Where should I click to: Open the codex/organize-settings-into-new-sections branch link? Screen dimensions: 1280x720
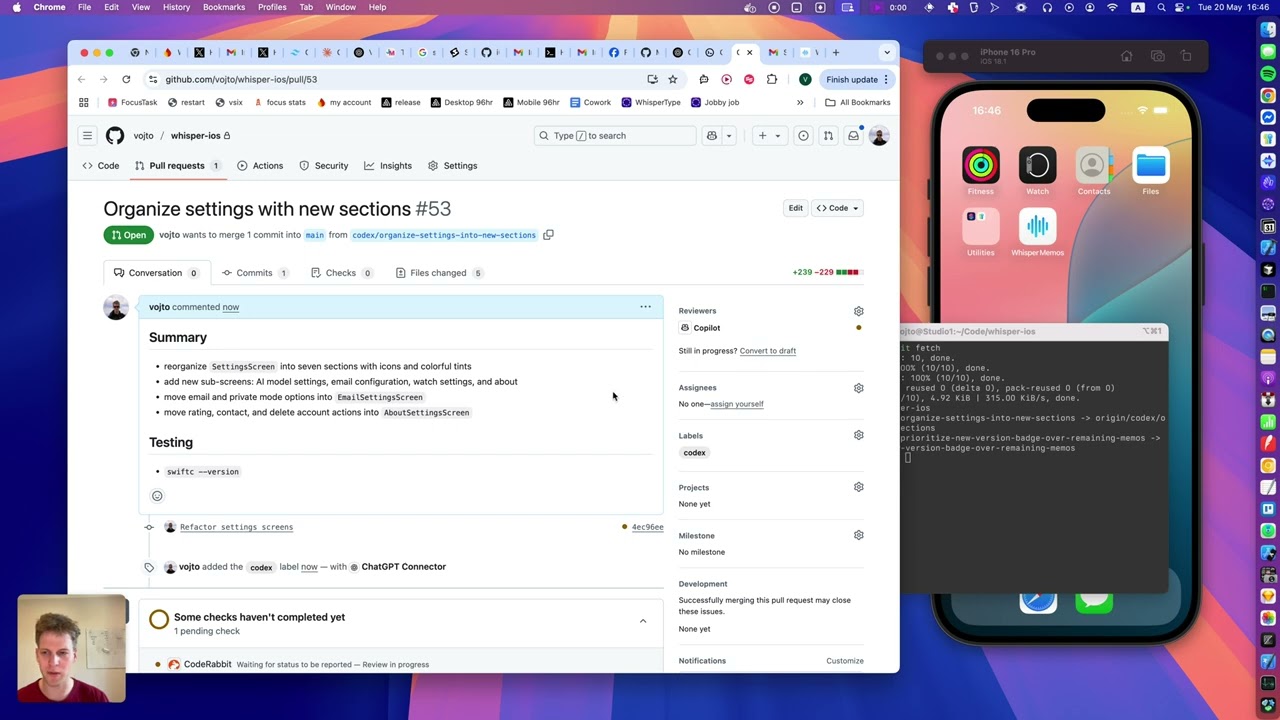point(444,235)
